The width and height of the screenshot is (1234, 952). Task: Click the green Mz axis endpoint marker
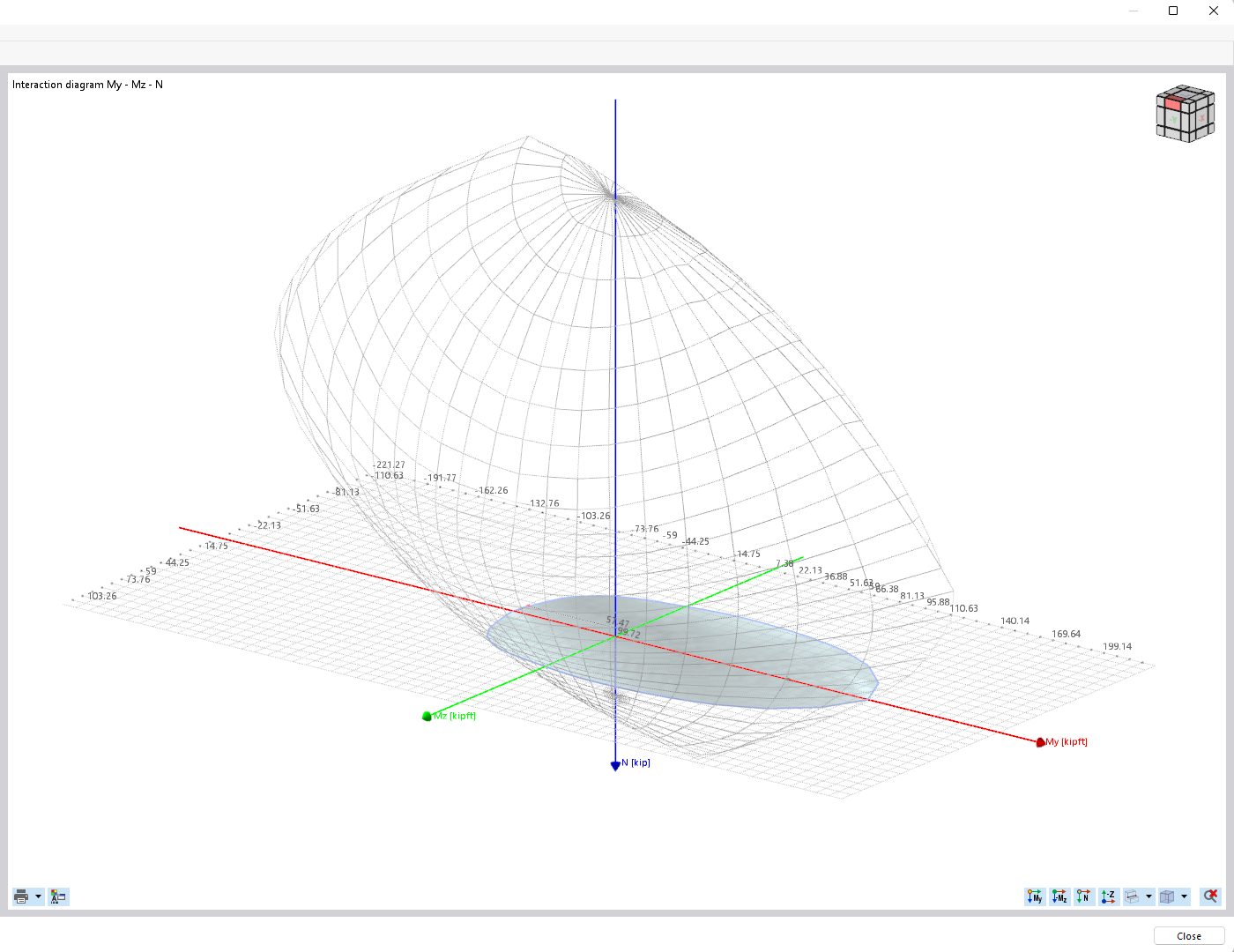427,716
